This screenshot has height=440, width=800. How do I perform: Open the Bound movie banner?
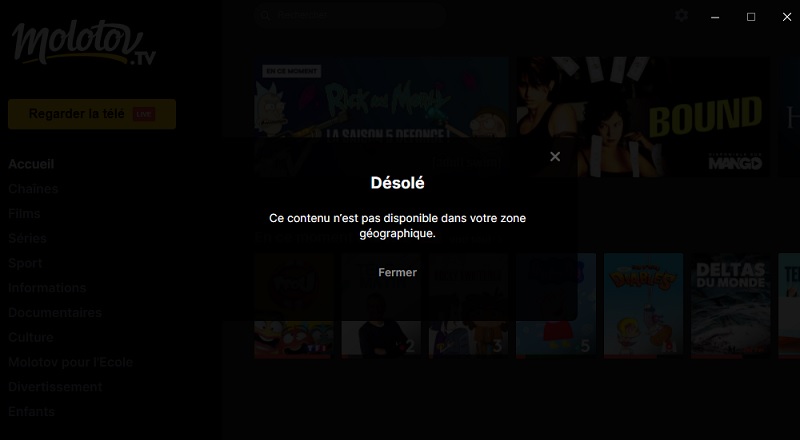pyautogui.click(x=642, y=116)
